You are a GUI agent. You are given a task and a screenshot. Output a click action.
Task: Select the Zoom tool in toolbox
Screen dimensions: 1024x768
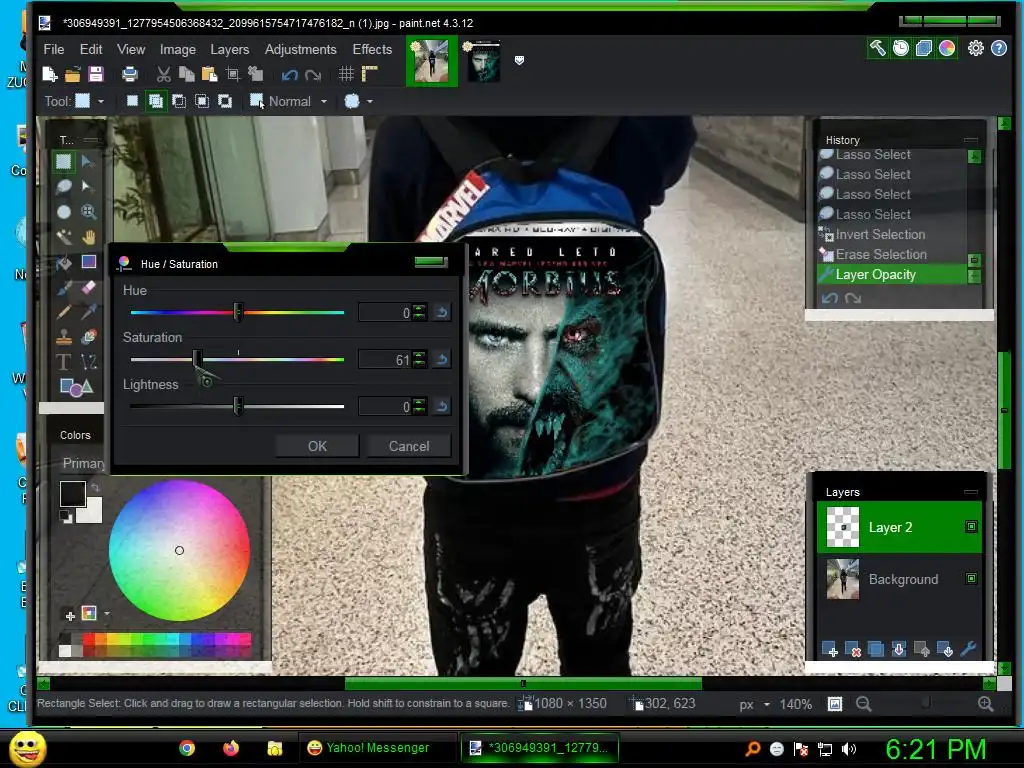point(88,212)
